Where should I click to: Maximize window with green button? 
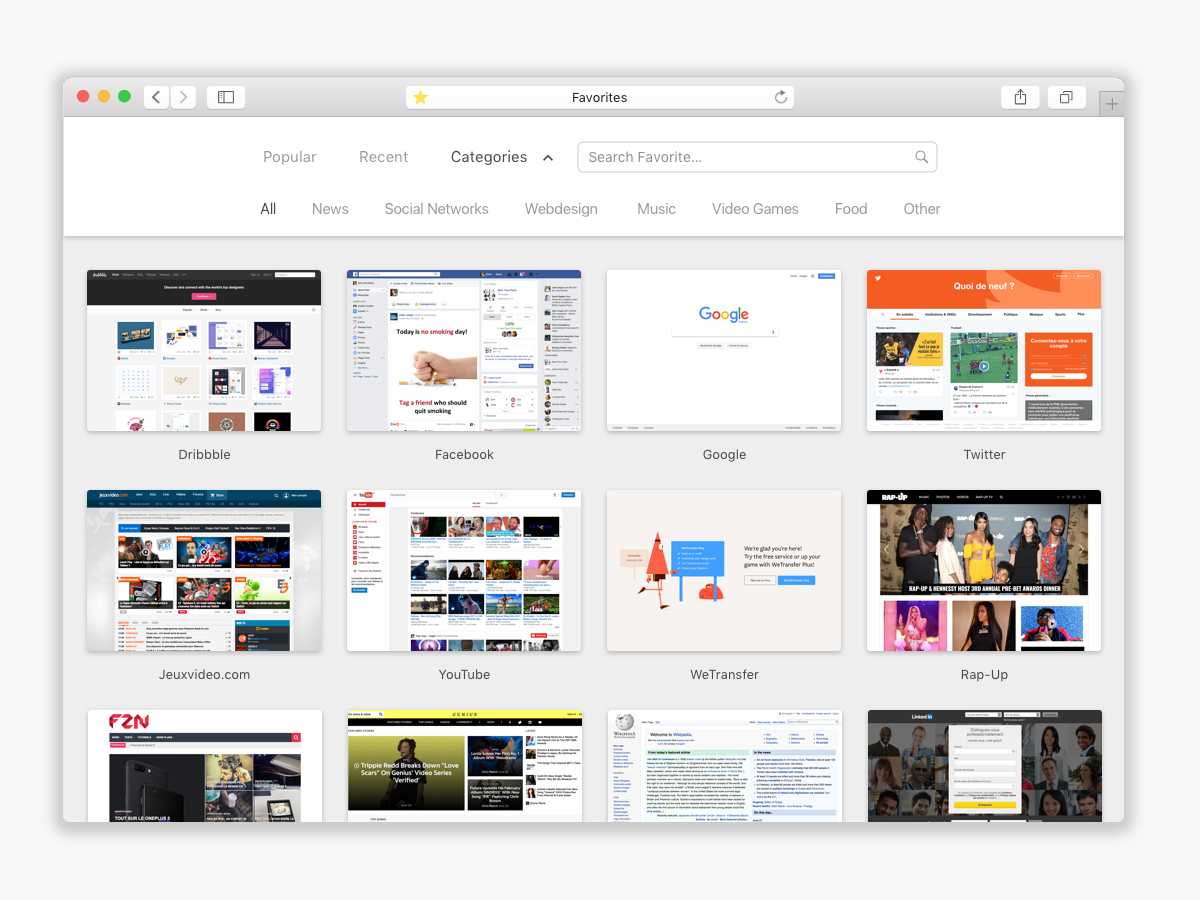pos(125,97)
